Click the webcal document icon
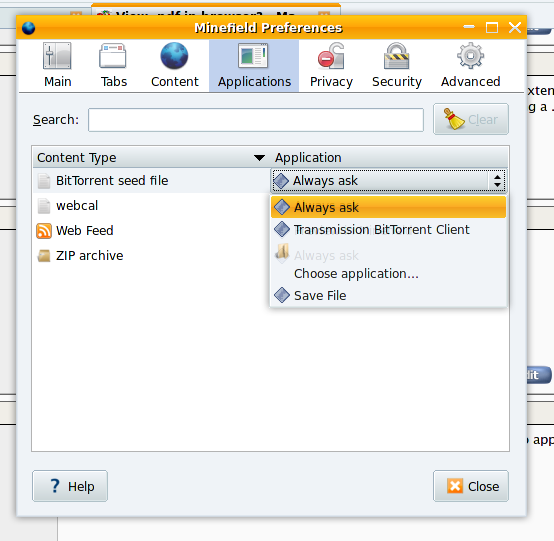This screenshot has width=554, height=541. click(44, 206)
